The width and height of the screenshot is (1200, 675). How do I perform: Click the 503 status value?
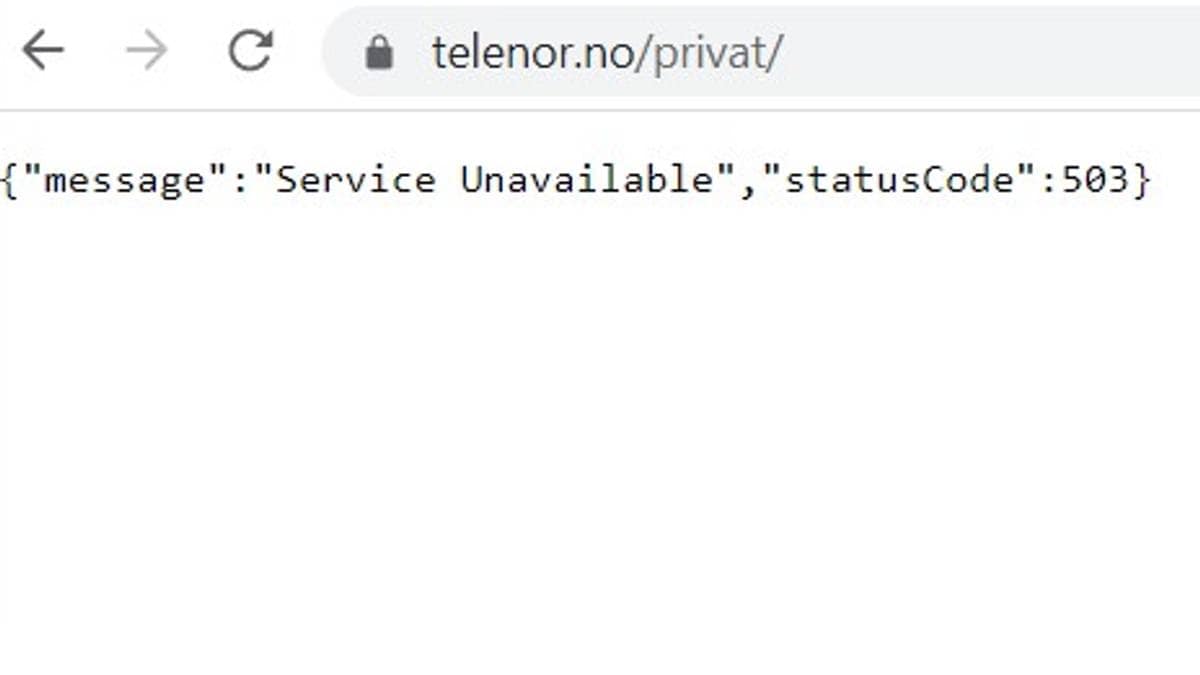[1094, 180]
